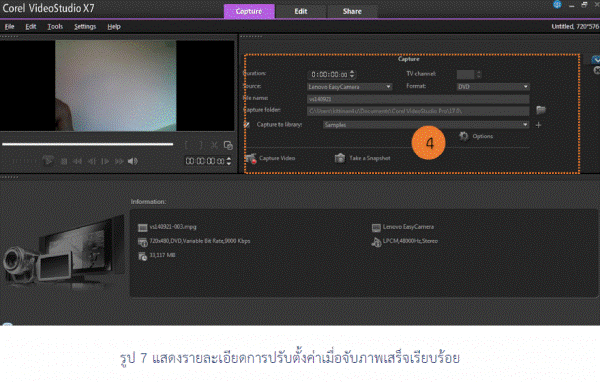Open the Settings menu

85,26
